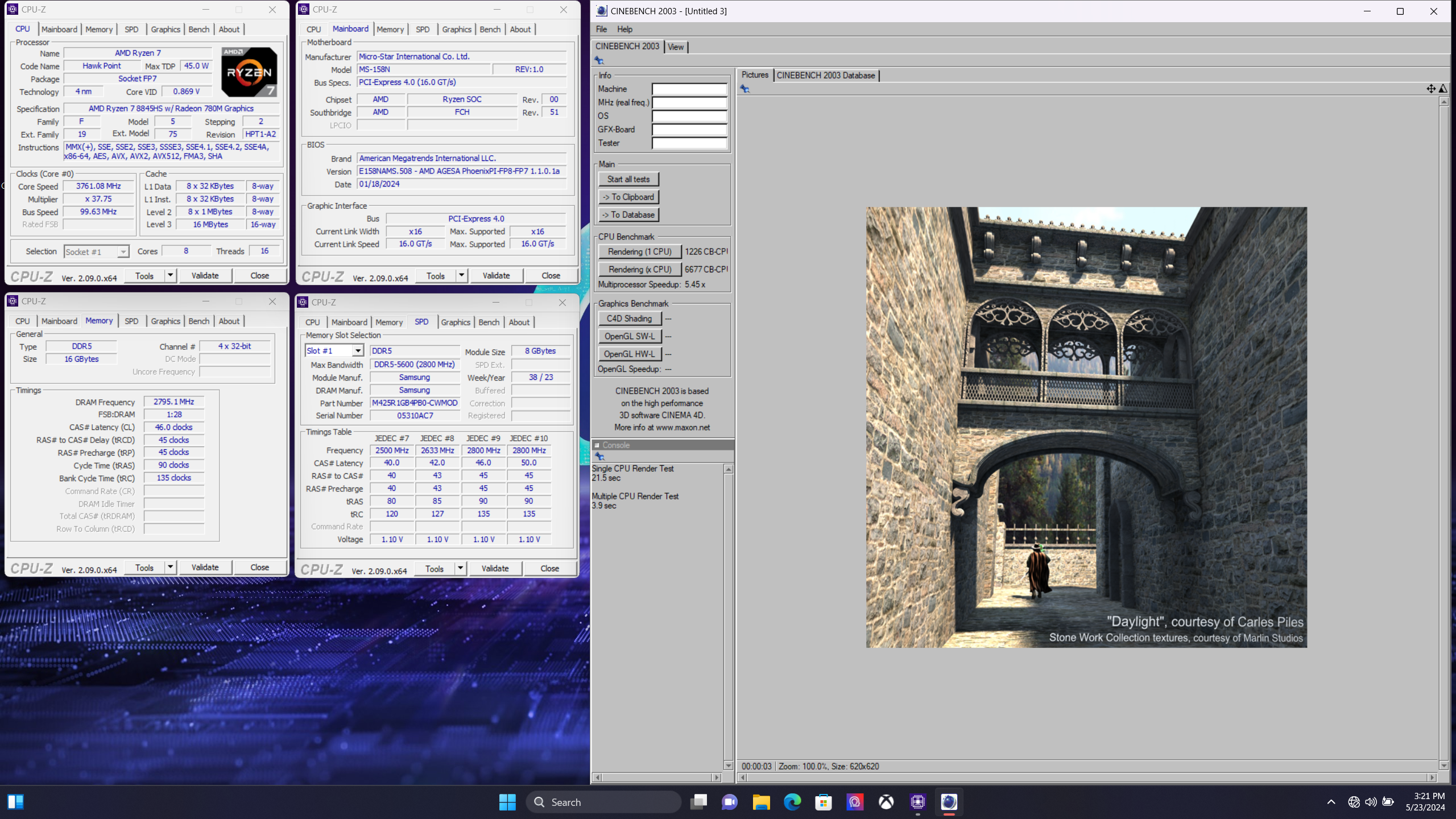The width and height of the screenshot is (1456, 819).
Task: Click To Database button
Action: point(628,214)
